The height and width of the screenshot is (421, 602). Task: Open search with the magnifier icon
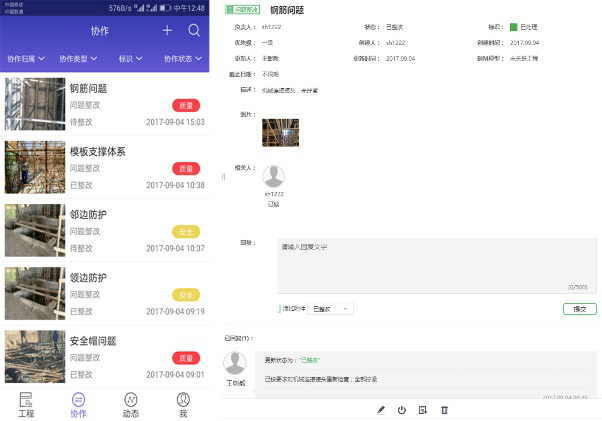click(x=194, y=30)
